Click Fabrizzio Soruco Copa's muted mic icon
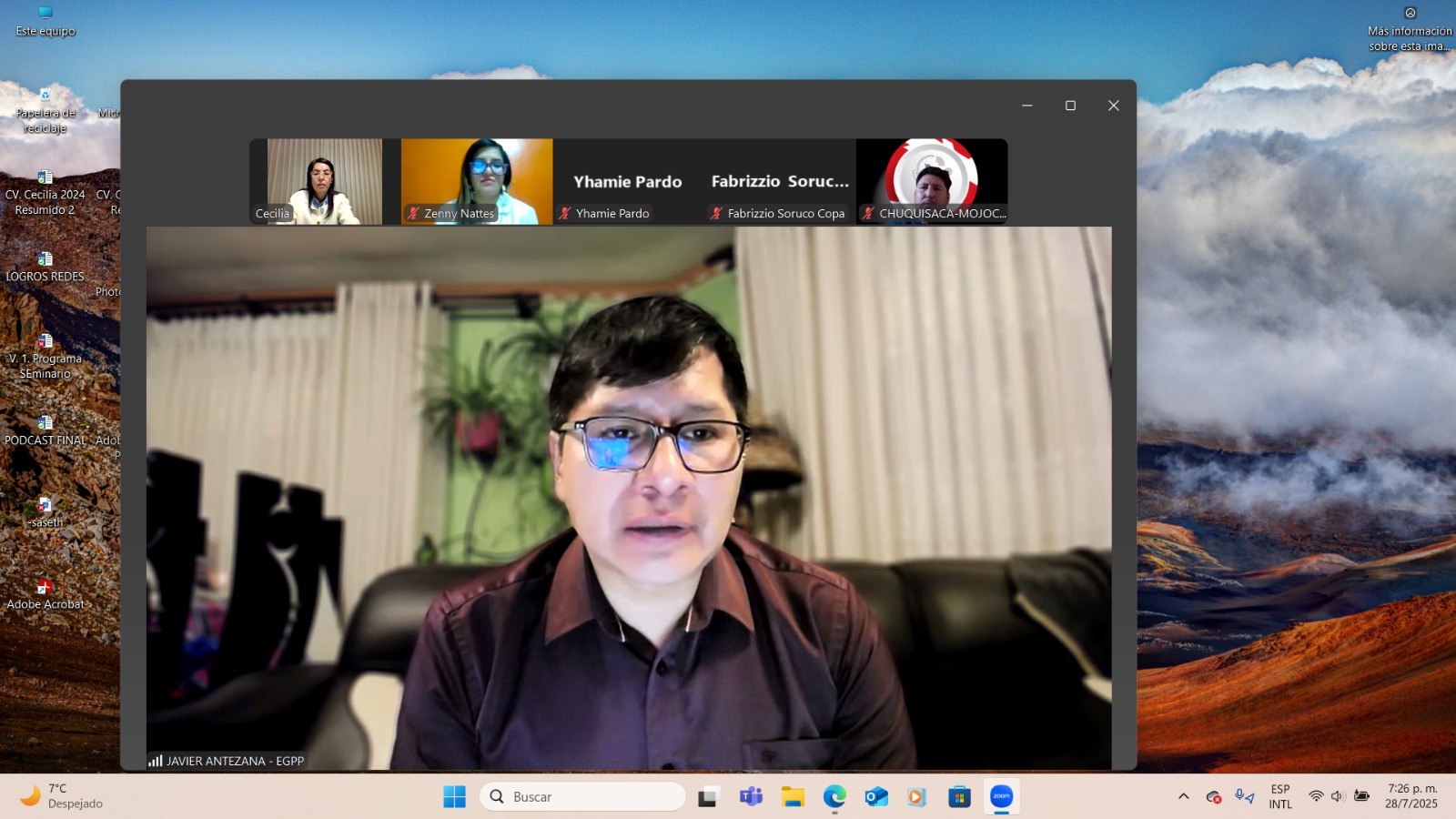The image size is (1456, 819). 716,214
